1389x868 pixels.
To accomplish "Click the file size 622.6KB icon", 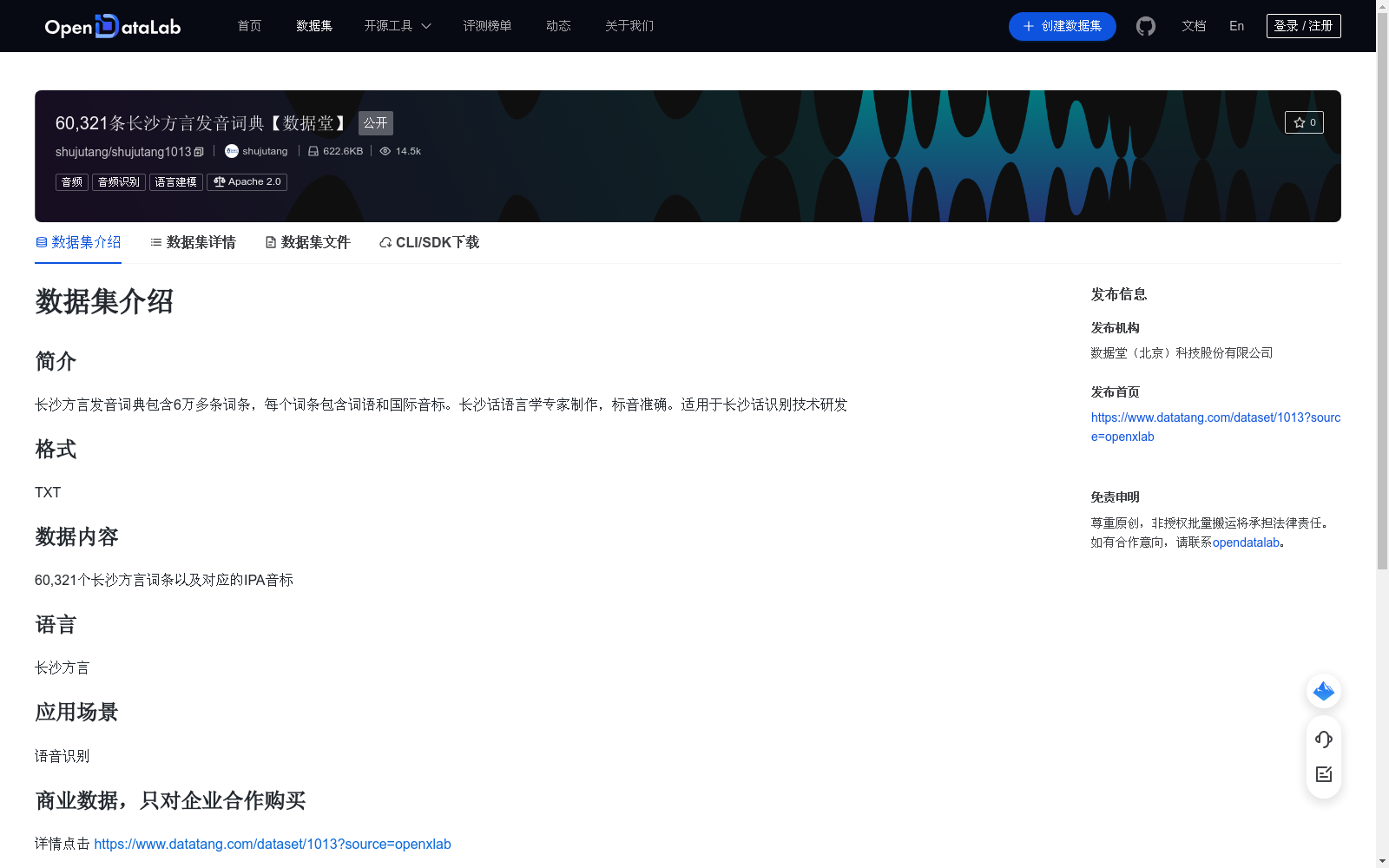I will [313, 151].
